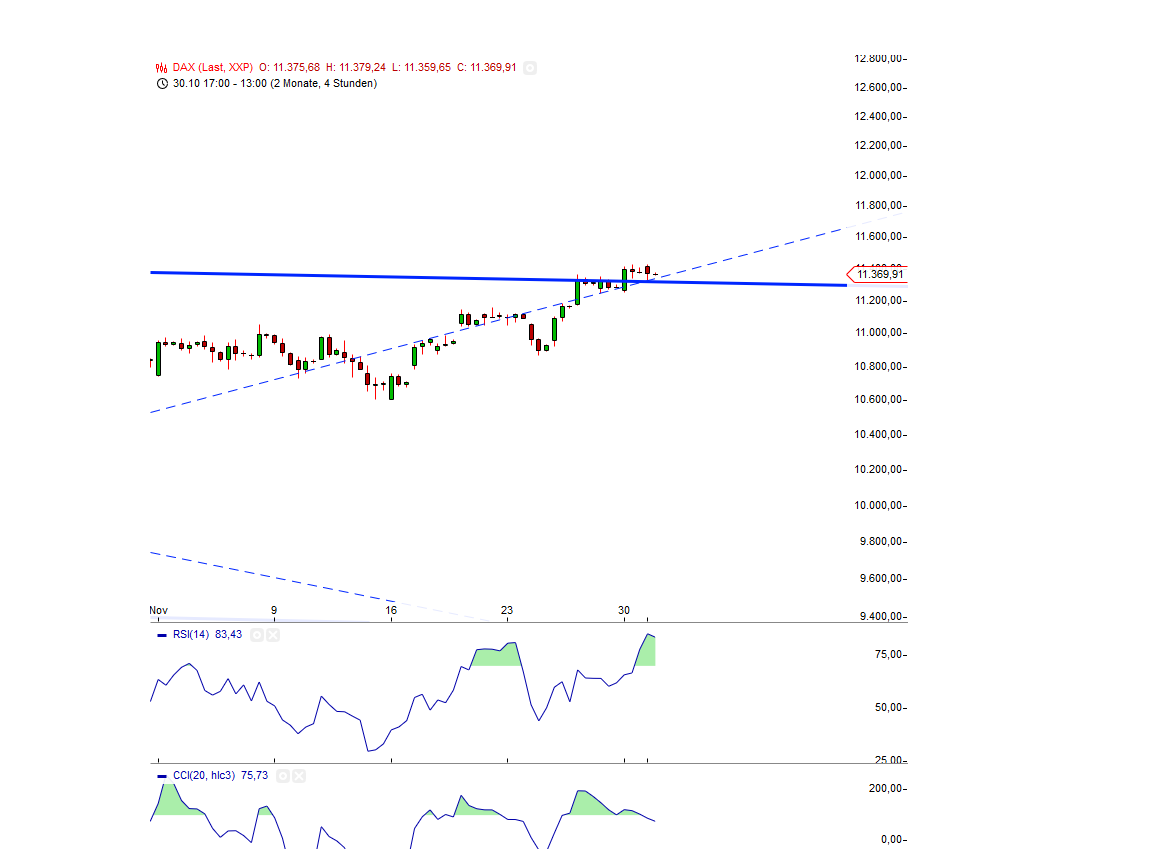Open the CCI(20, hlc3) settings icon

pyautogui.click(x=284, y=775)
